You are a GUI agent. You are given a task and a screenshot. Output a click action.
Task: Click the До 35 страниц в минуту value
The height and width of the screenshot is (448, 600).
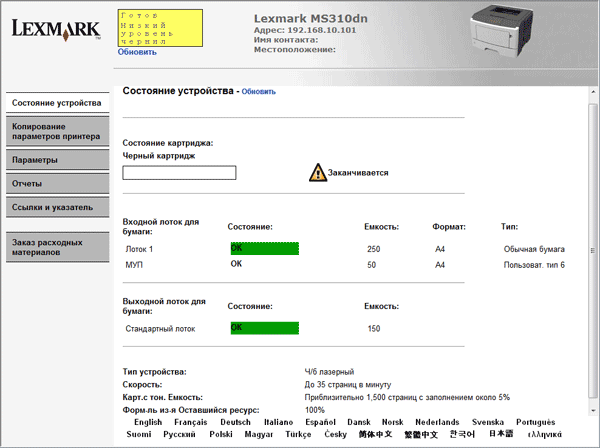coord(348,384)
